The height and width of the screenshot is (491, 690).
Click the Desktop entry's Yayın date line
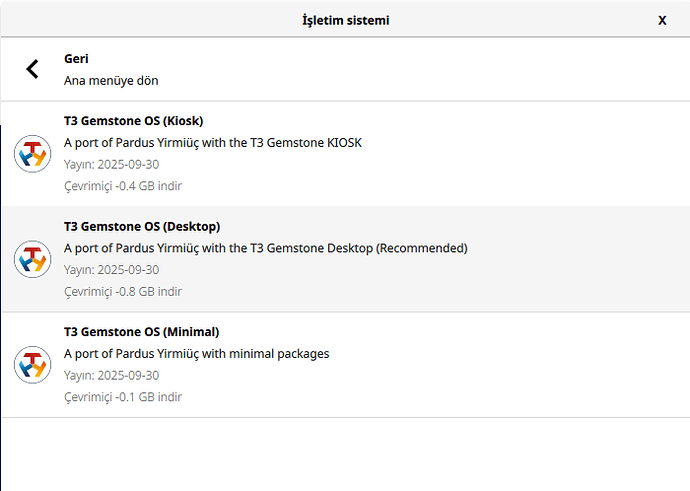tap(111, 270)
